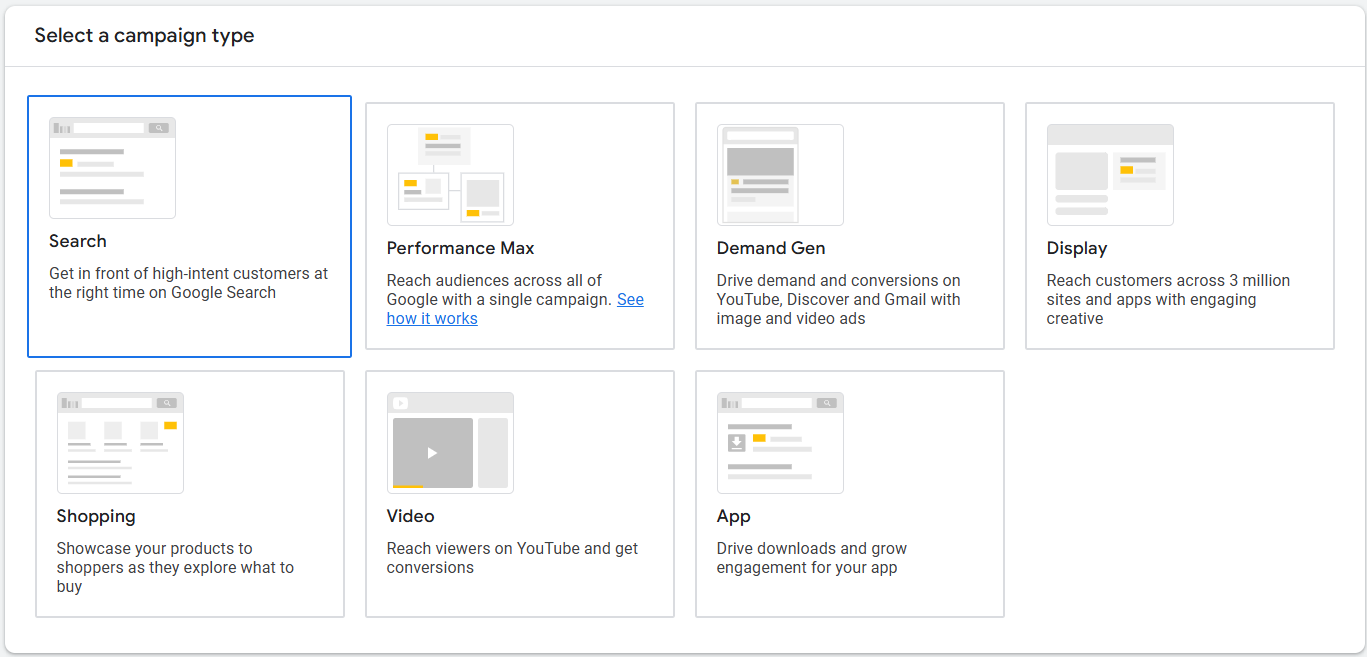This screenshot has width=1367, height=657.
Task: Click the Search campaign illustration icon
Action: tap(112, 168)
